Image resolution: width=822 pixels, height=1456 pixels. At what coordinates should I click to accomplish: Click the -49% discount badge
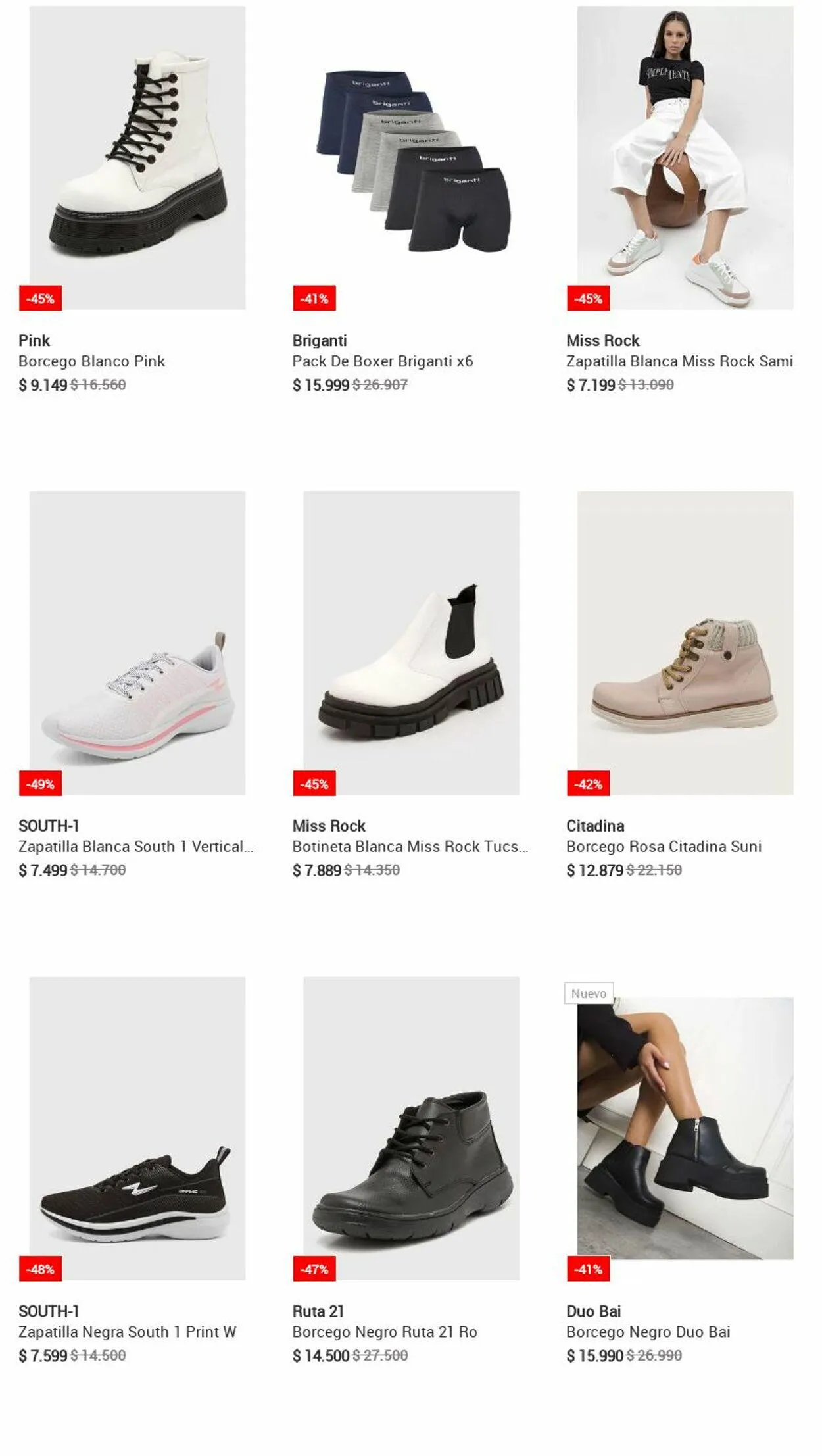coord(40,784)
